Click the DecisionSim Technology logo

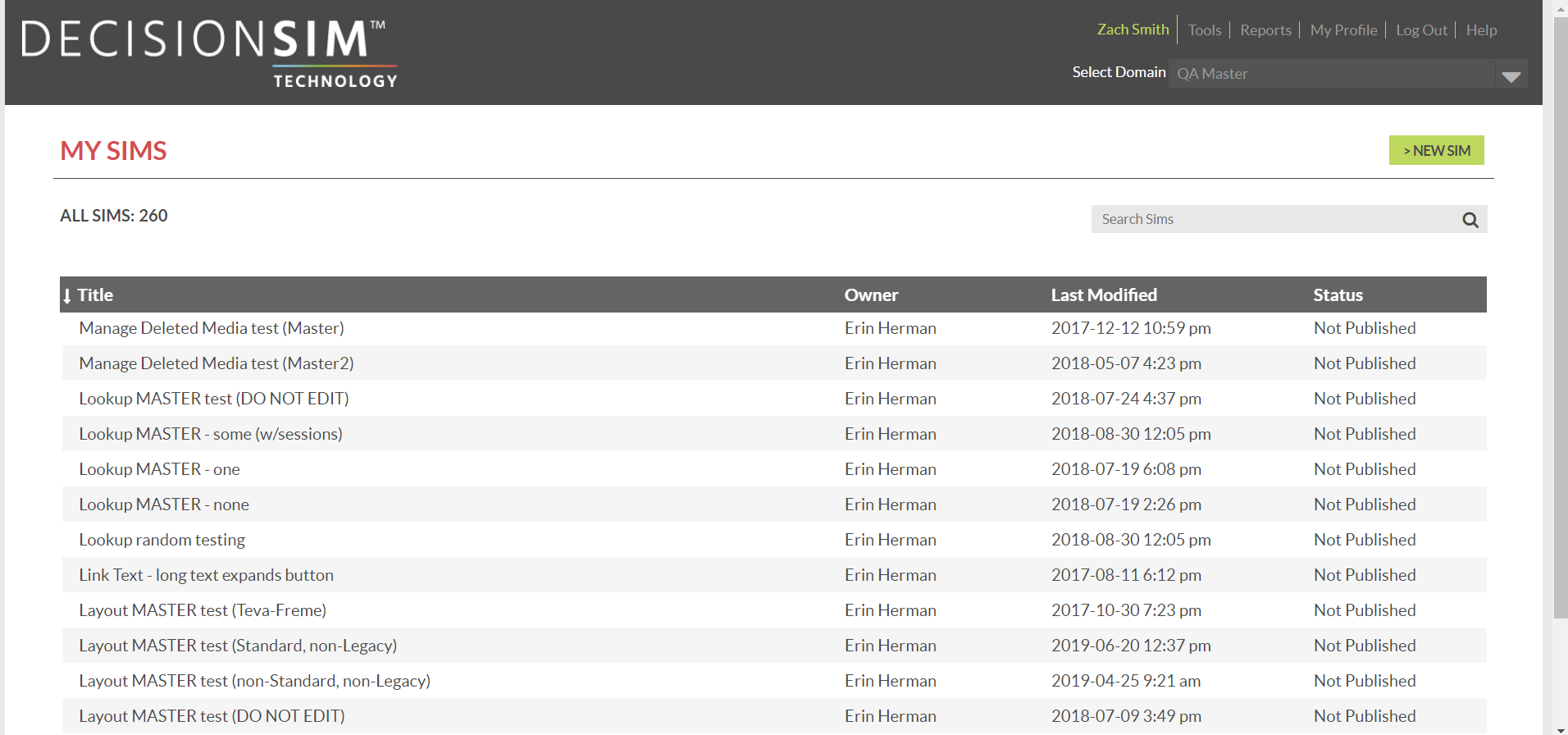(210, 53)
